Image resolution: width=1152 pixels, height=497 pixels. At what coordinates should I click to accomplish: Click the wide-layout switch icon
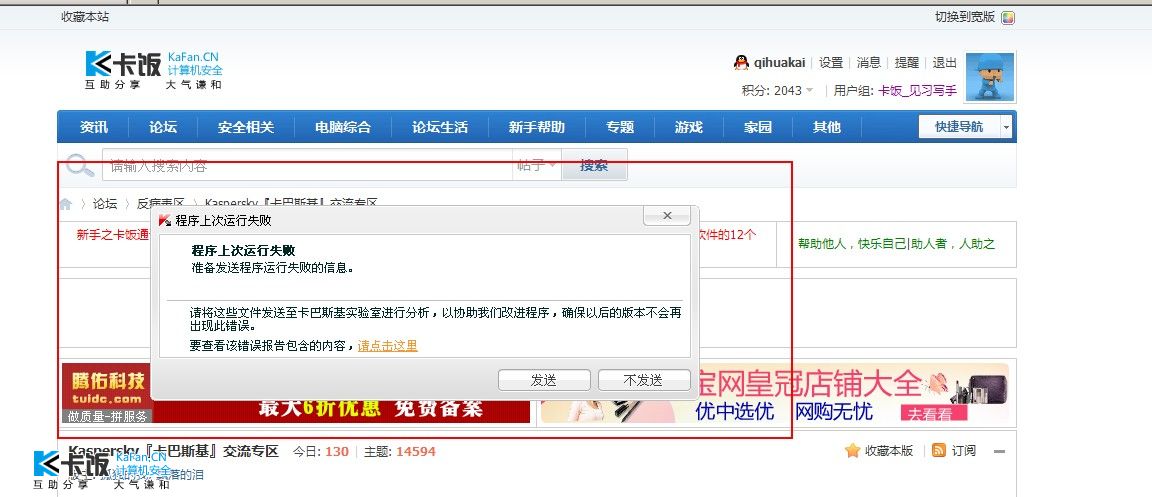point(1008,17)
